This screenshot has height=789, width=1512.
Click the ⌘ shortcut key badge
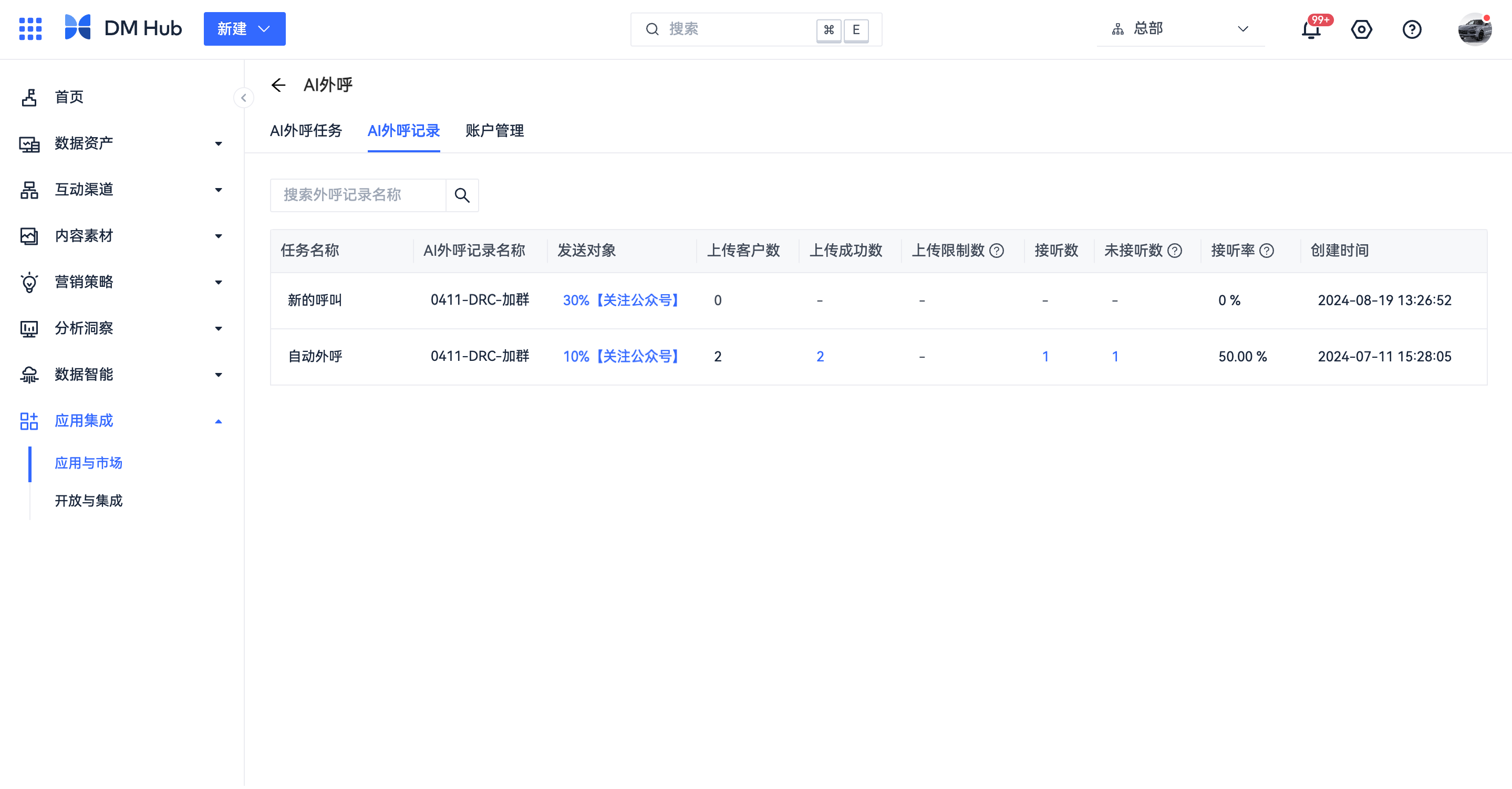click(829, 29)
